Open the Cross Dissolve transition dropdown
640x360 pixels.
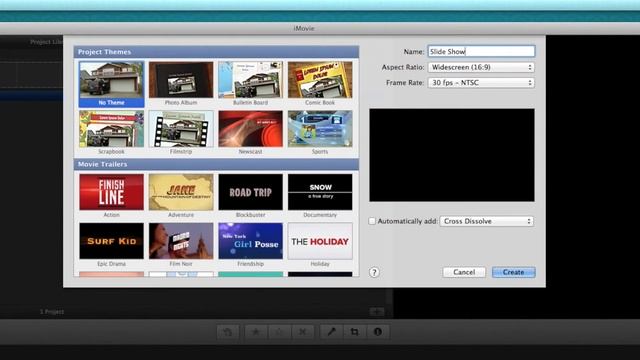(x=487, y=221)
